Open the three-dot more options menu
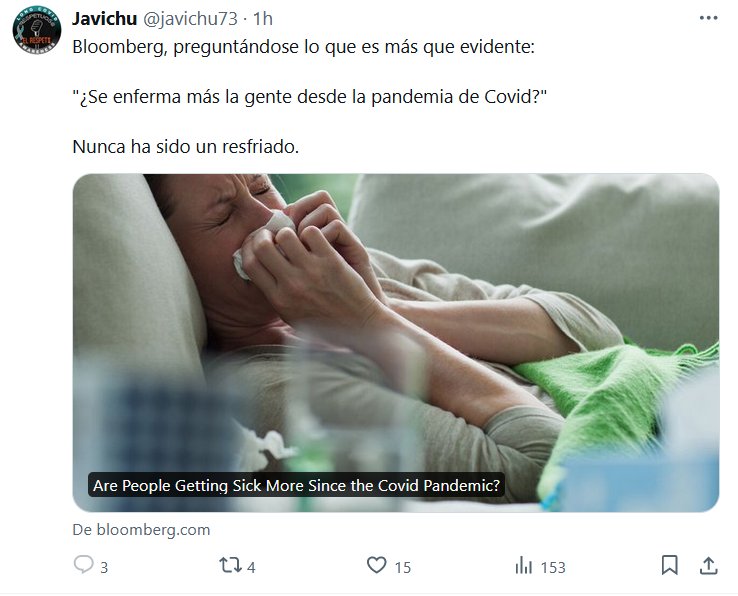The height and width of the screenshot is (596, 738). tap(708, 18)
